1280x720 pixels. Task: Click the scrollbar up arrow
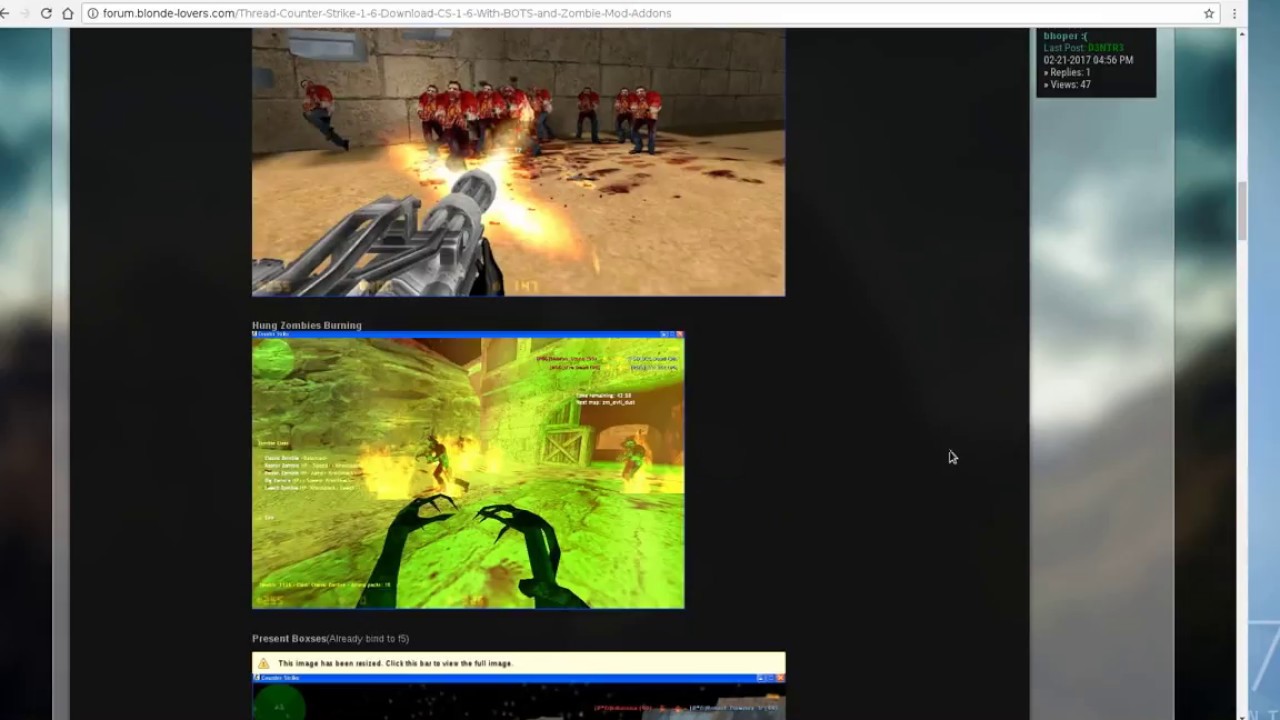click(x=1243, y=33)
